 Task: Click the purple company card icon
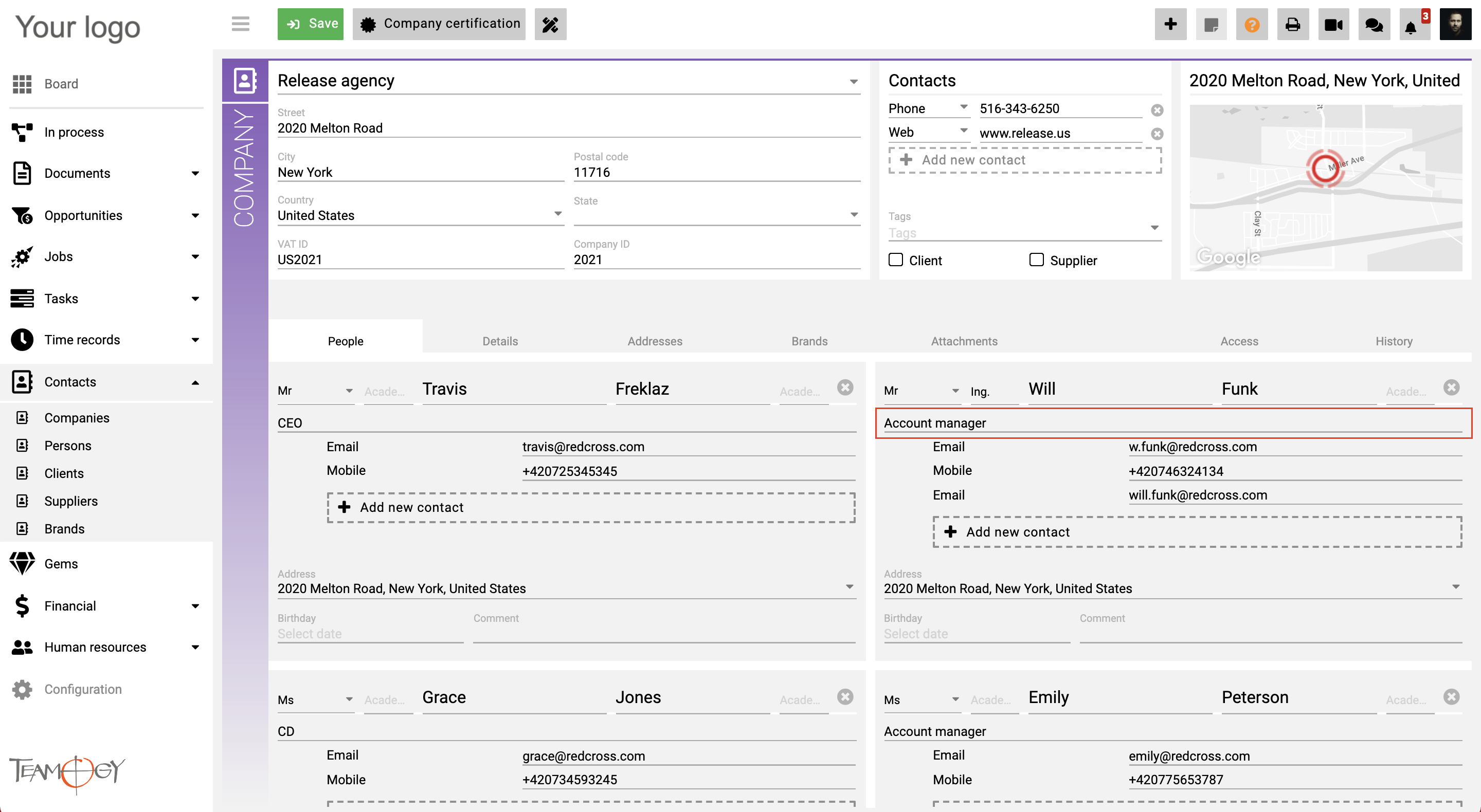pos(245,81)
